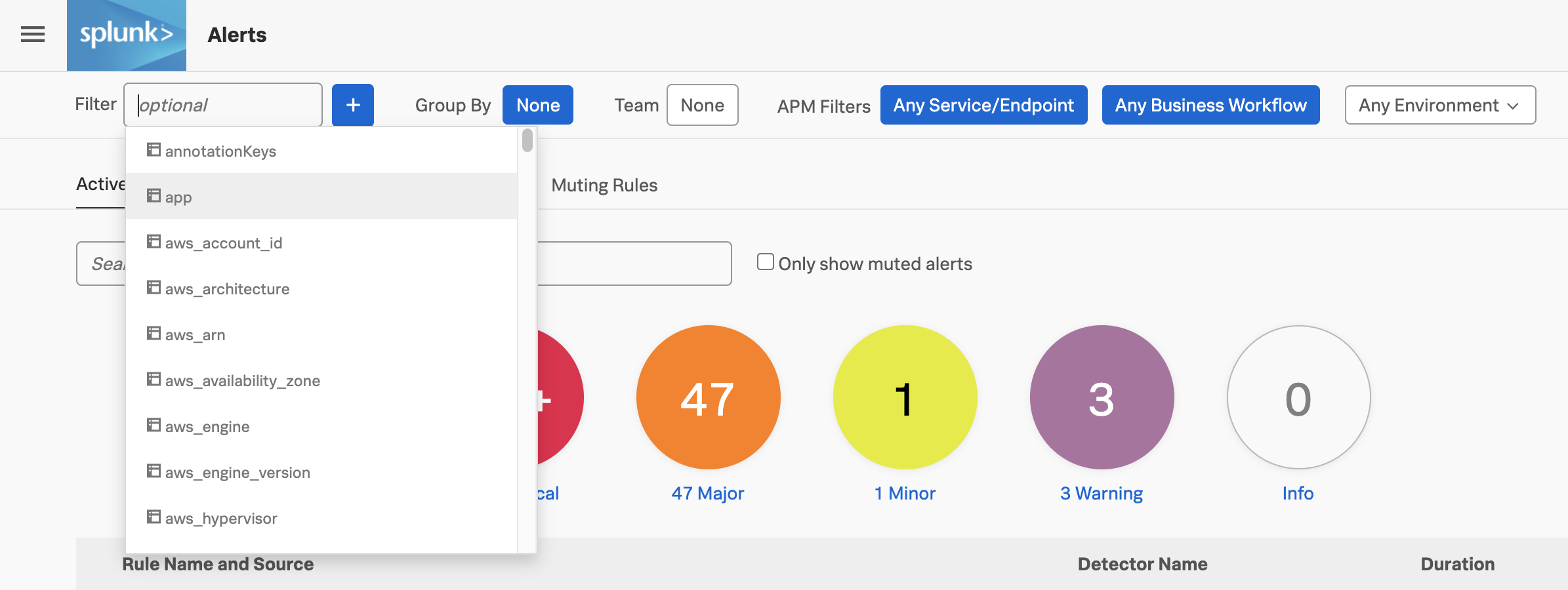Switch to the Muting Rules tab
The image size is (1568, 590).
(604, 186)
